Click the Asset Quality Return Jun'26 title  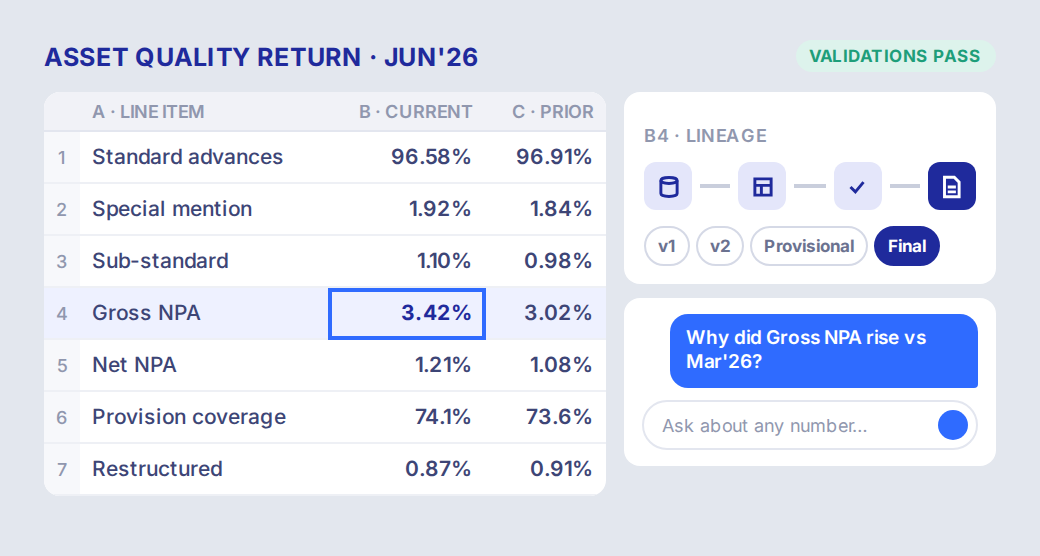click(261, 57)
